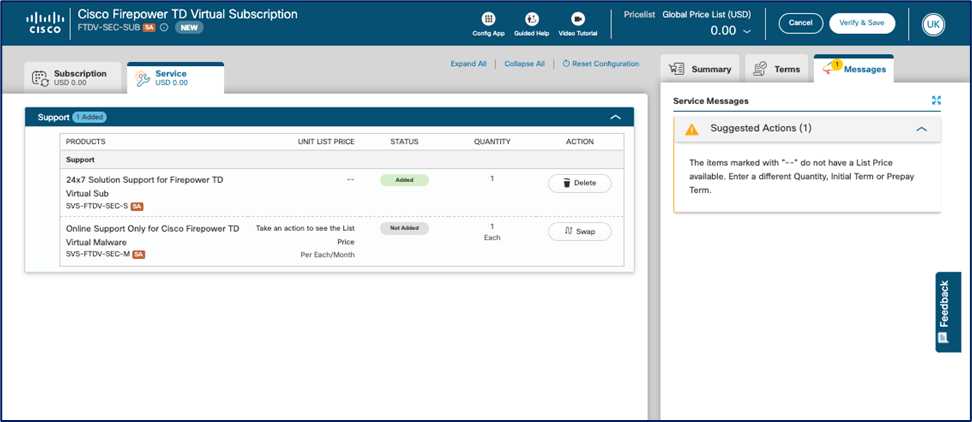Collapse the Support section chevron
This screenshot has height=422, width=972.
[615, 116]
